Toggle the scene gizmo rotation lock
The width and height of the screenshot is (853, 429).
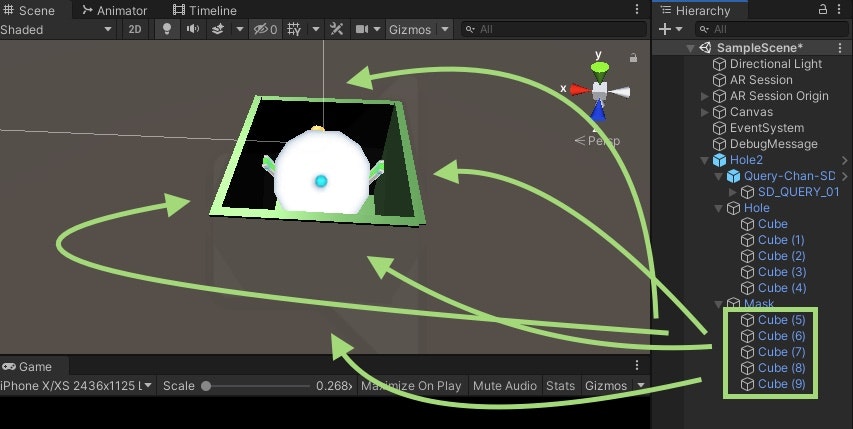click(x=633, y=58)
